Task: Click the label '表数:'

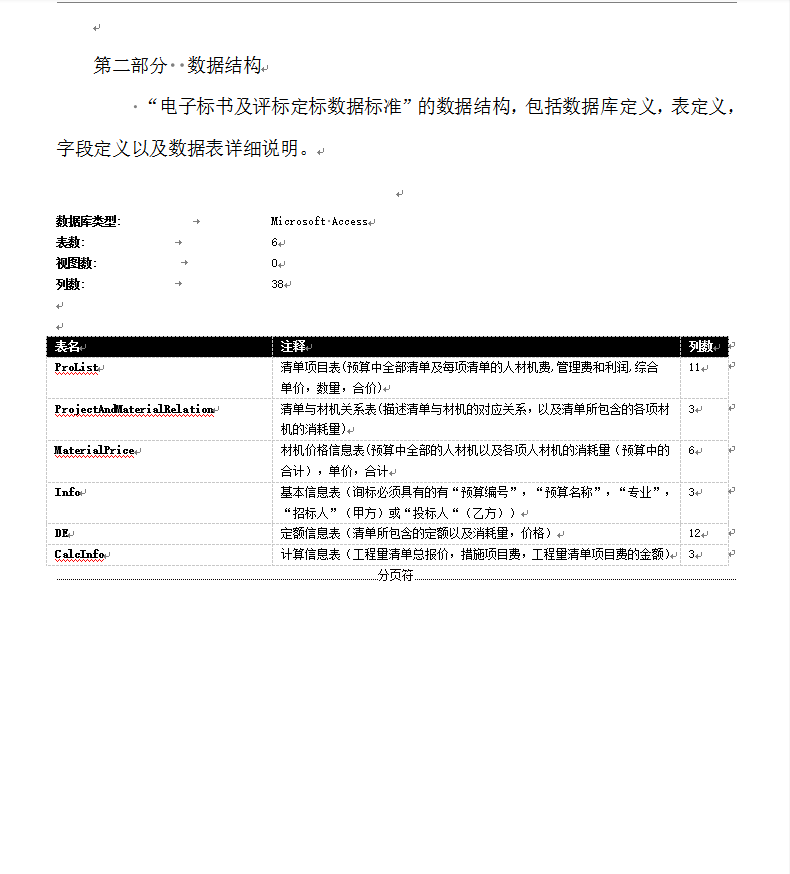Action: [x=70, y=242]
